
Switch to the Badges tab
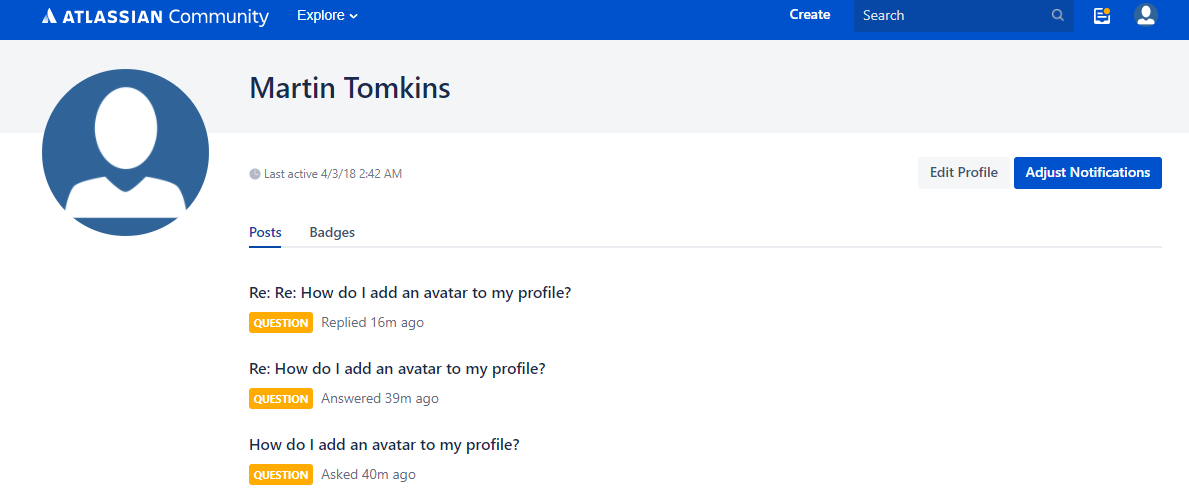coord(332,232)
